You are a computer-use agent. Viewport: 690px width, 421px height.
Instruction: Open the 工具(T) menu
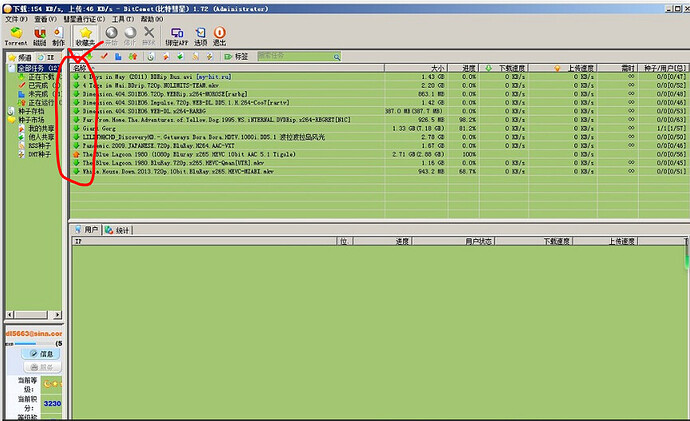coord(123,19)
